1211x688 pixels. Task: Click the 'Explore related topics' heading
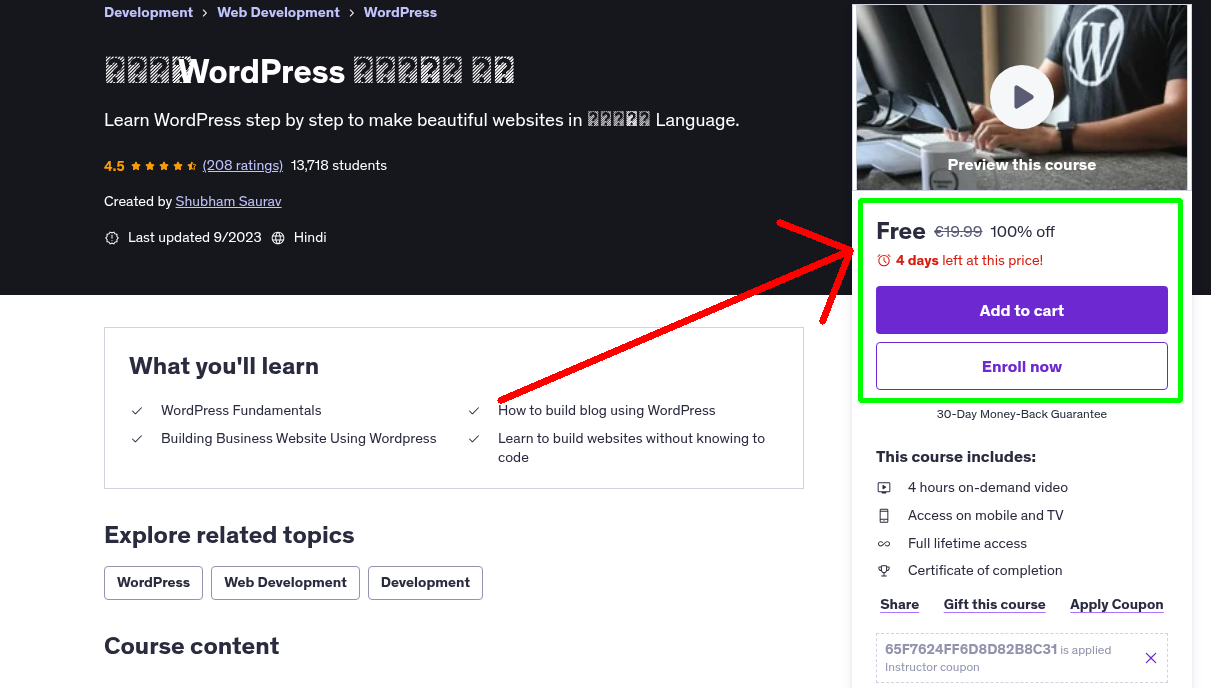pyautogui.click(x=229, y=535)
